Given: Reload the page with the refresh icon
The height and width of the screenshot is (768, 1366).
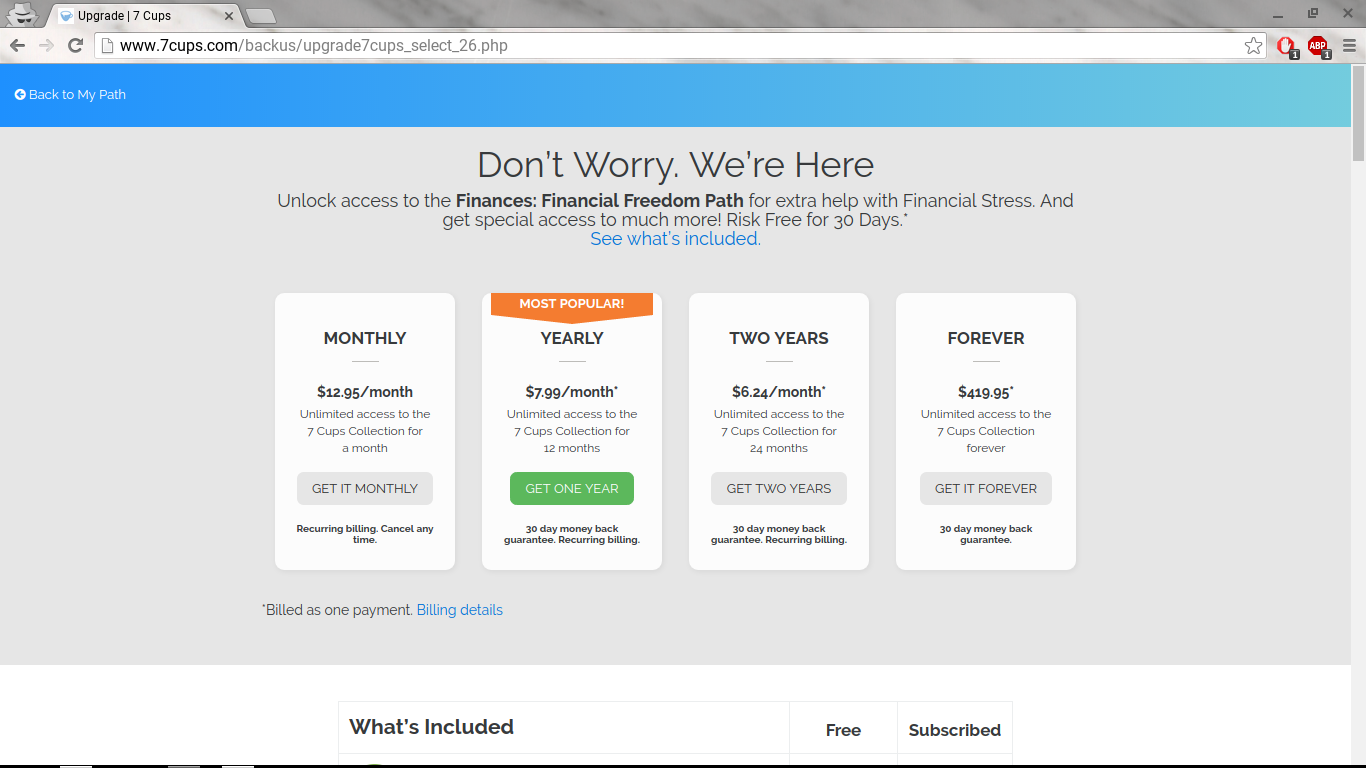Looking at the screenshot, I should pyautogui.click(x=75, y=45).
